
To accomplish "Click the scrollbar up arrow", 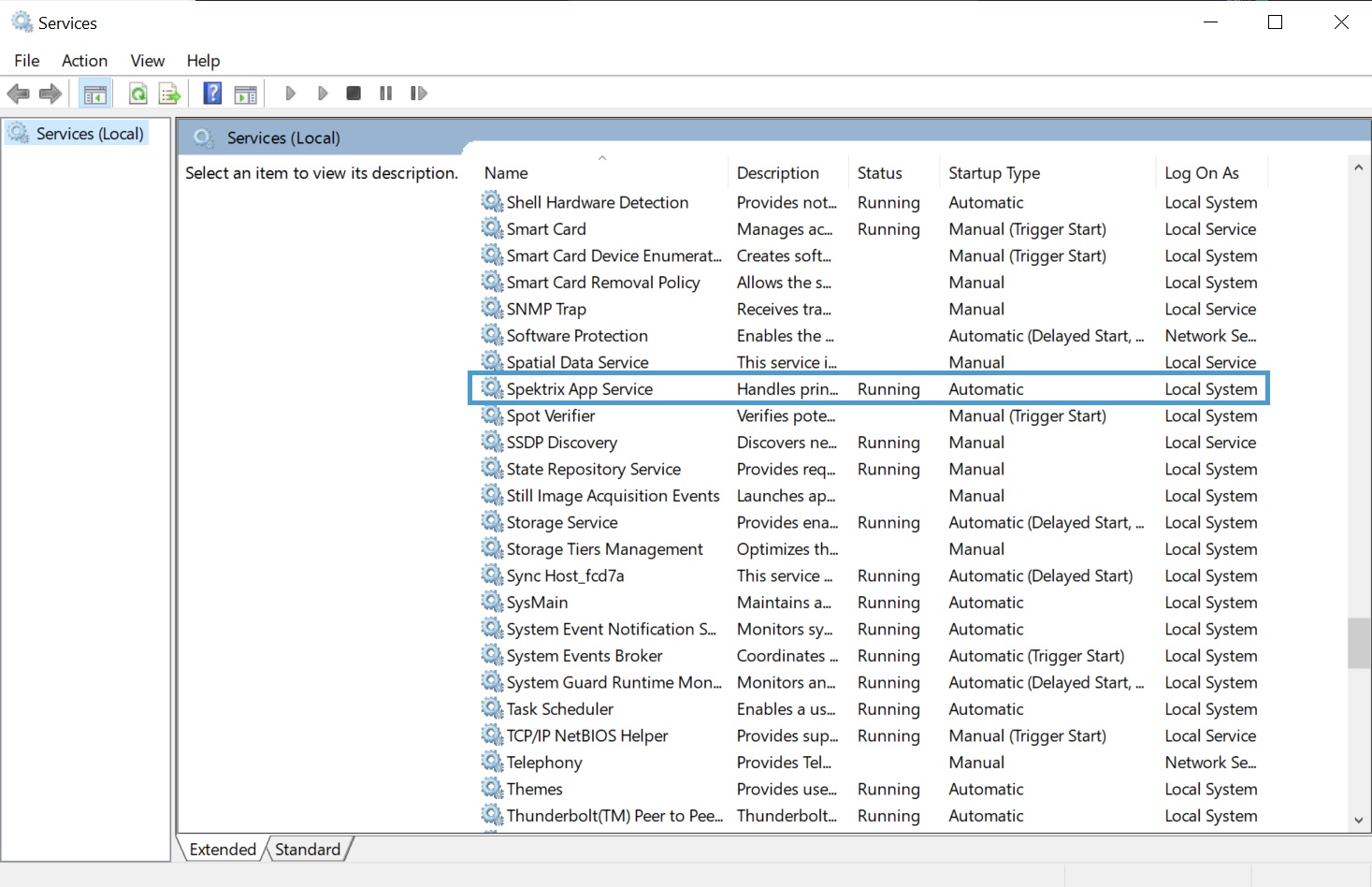I will click(x=1358, y=167).
